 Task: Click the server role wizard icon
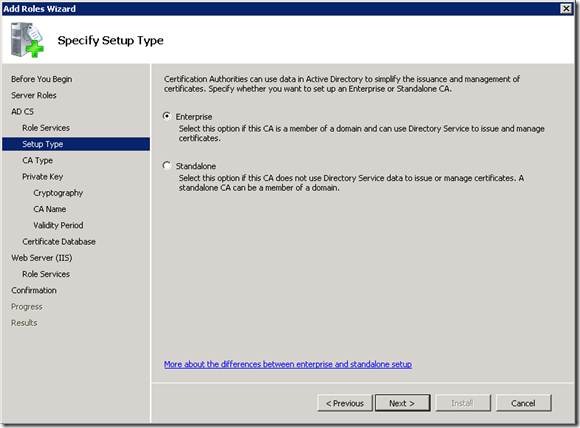pyautogui.click(x=27, y=40)
